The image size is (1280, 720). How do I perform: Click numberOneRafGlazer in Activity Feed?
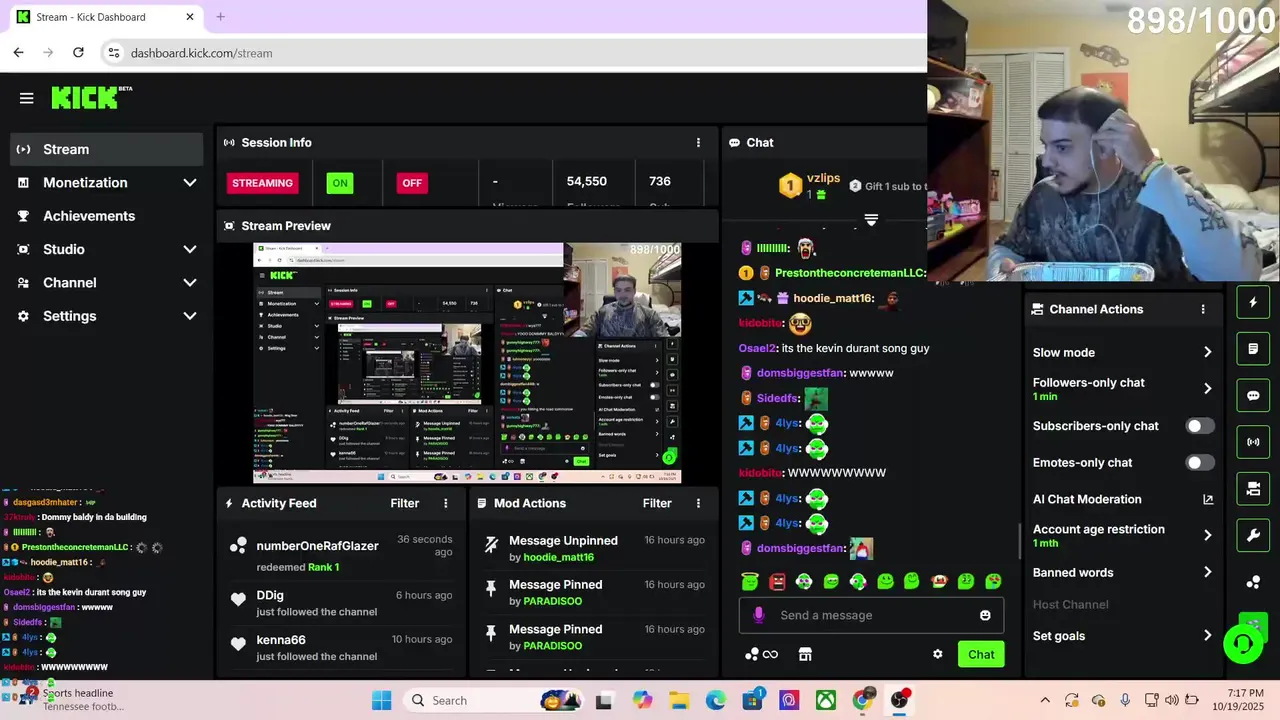pos(317,546)
